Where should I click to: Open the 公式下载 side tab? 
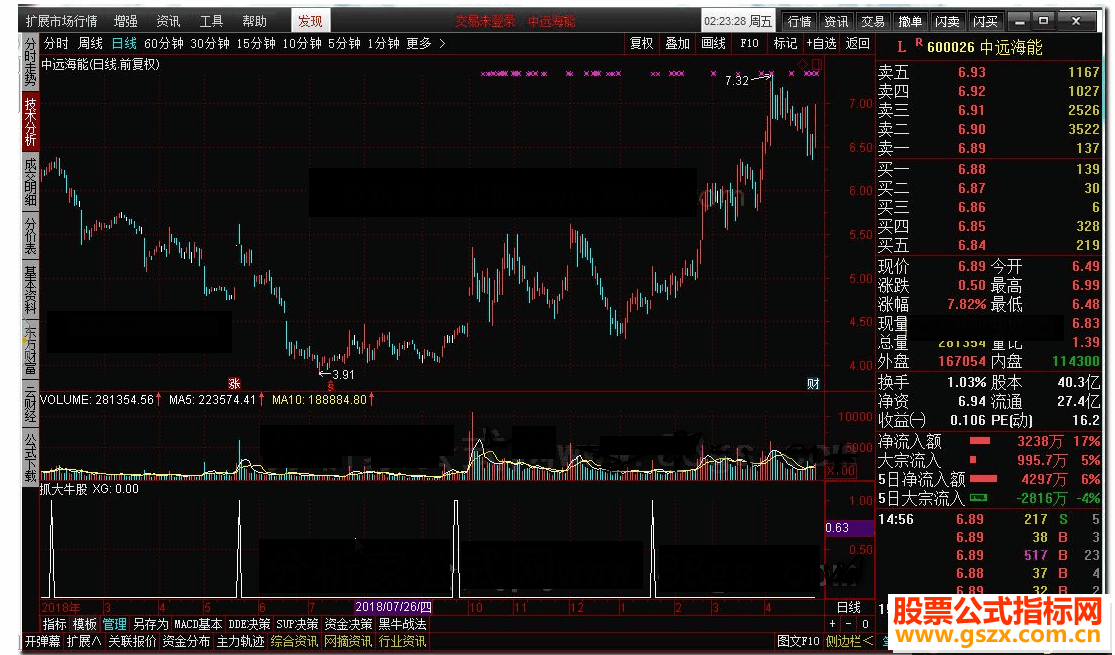30,456
